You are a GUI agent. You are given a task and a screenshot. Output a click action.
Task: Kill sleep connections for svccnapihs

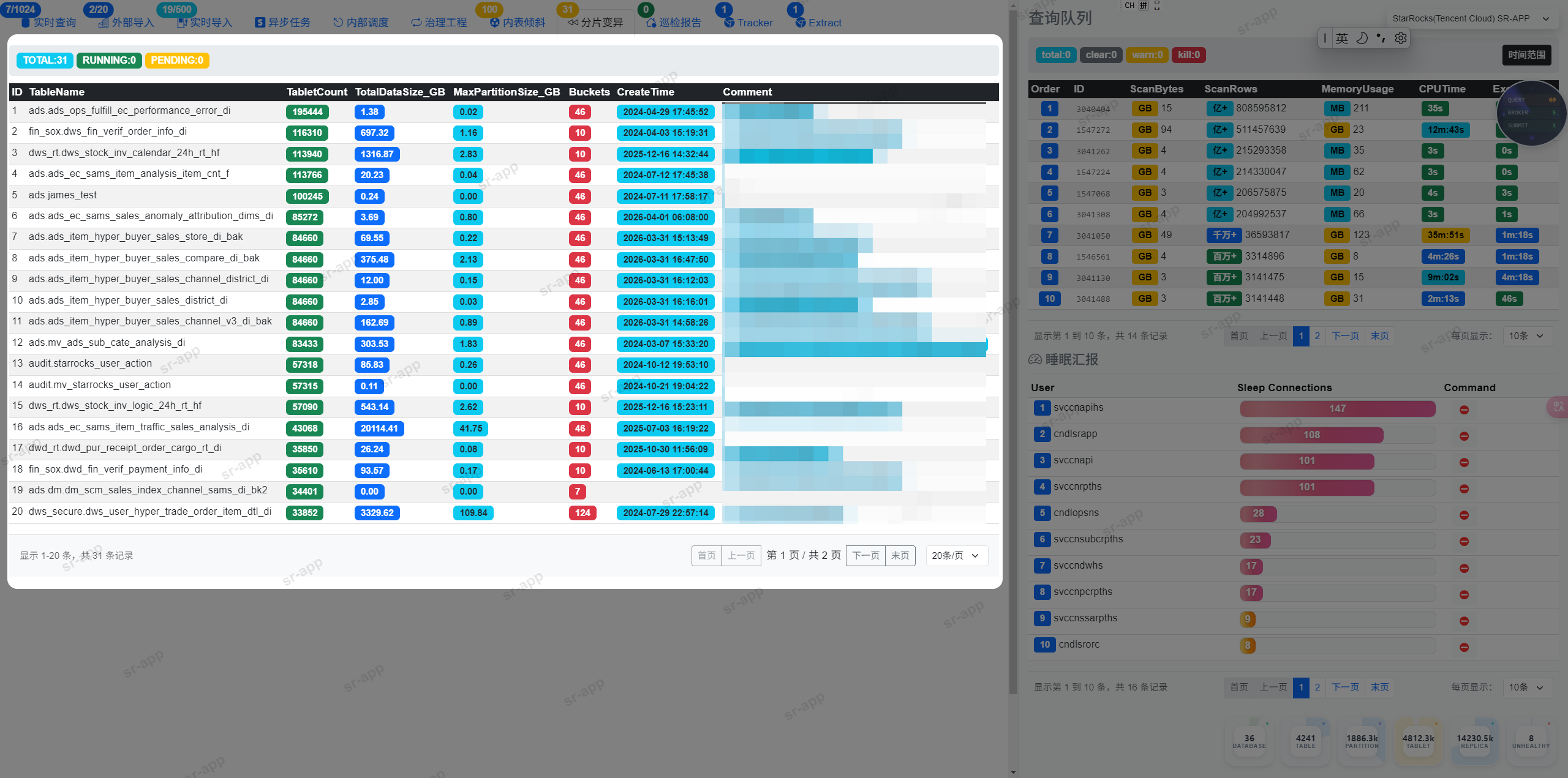point(1464,410)
